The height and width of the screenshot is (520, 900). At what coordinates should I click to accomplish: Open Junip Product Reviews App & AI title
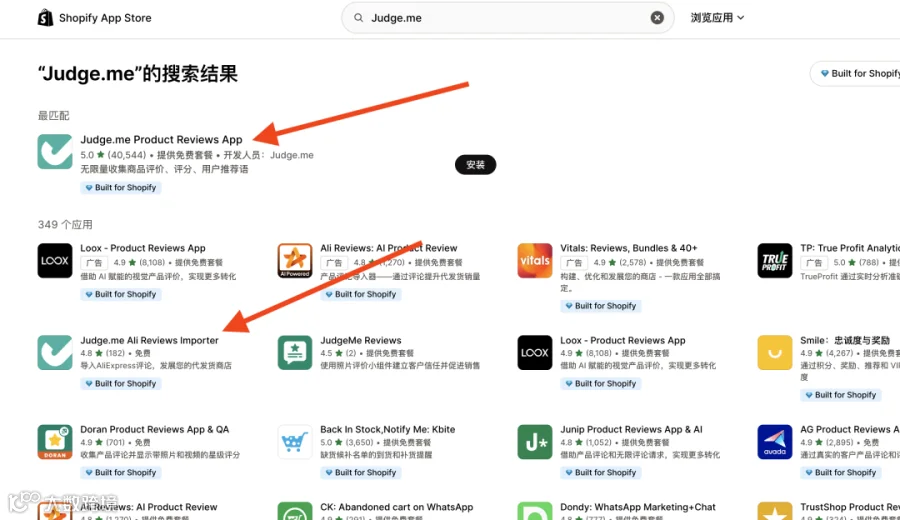631,429
